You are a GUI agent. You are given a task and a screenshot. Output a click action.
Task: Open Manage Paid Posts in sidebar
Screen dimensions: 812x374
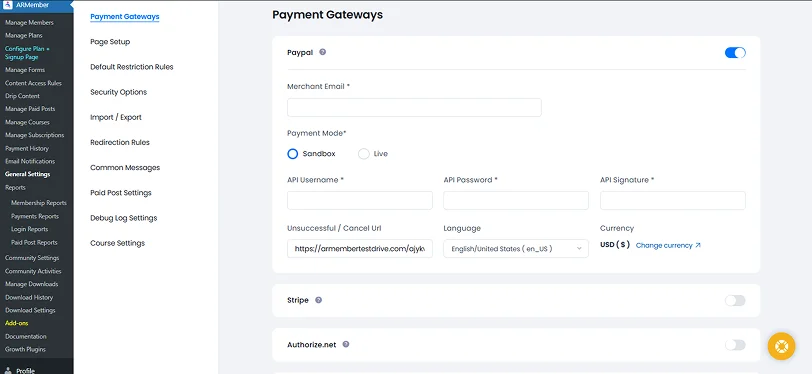coord(30,109)
